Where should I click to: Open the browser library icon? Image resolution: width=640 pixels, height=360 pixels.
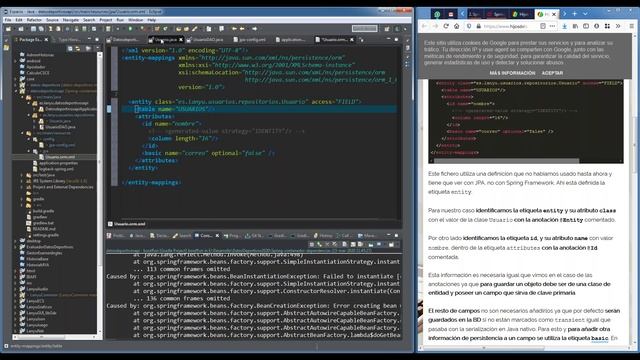click(x=575, y=26)
